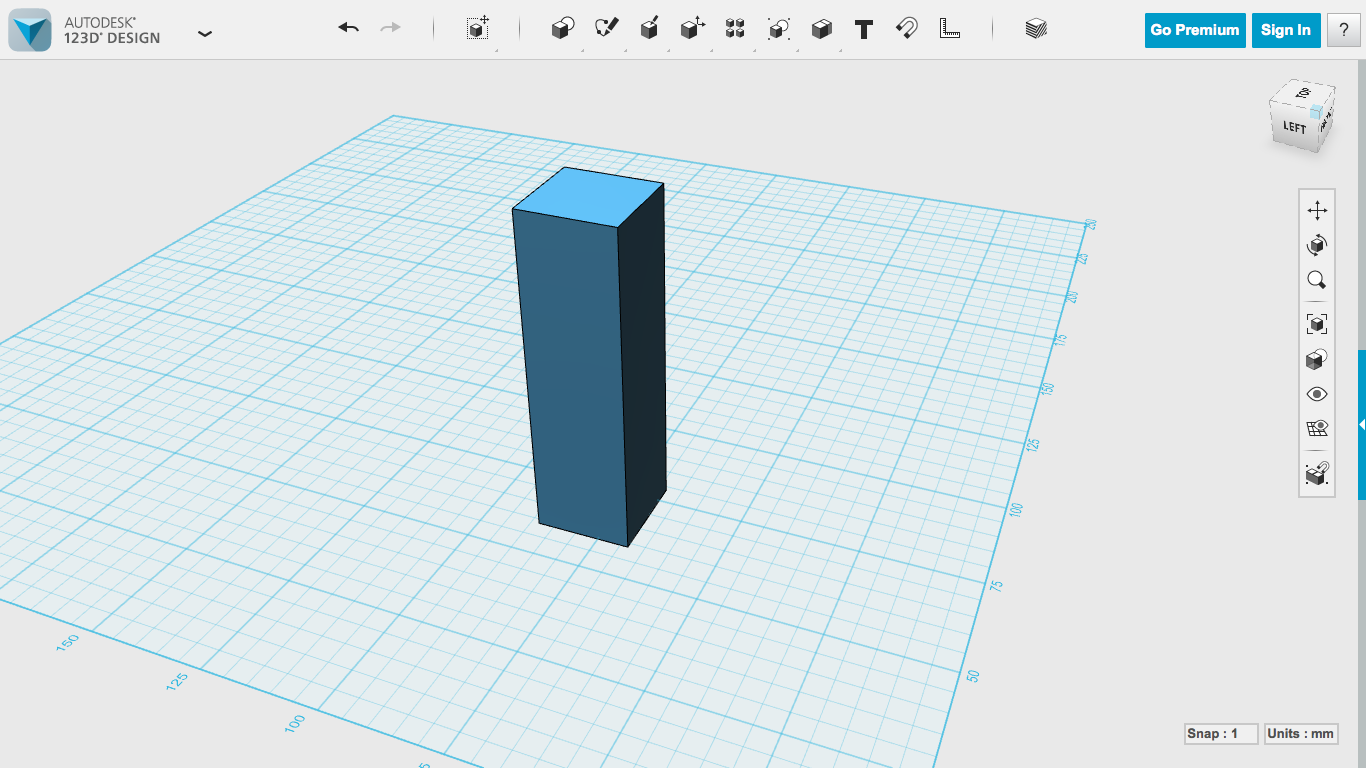Toggle snap-to-object icon in side toolbar

[x=1317, y=474]
